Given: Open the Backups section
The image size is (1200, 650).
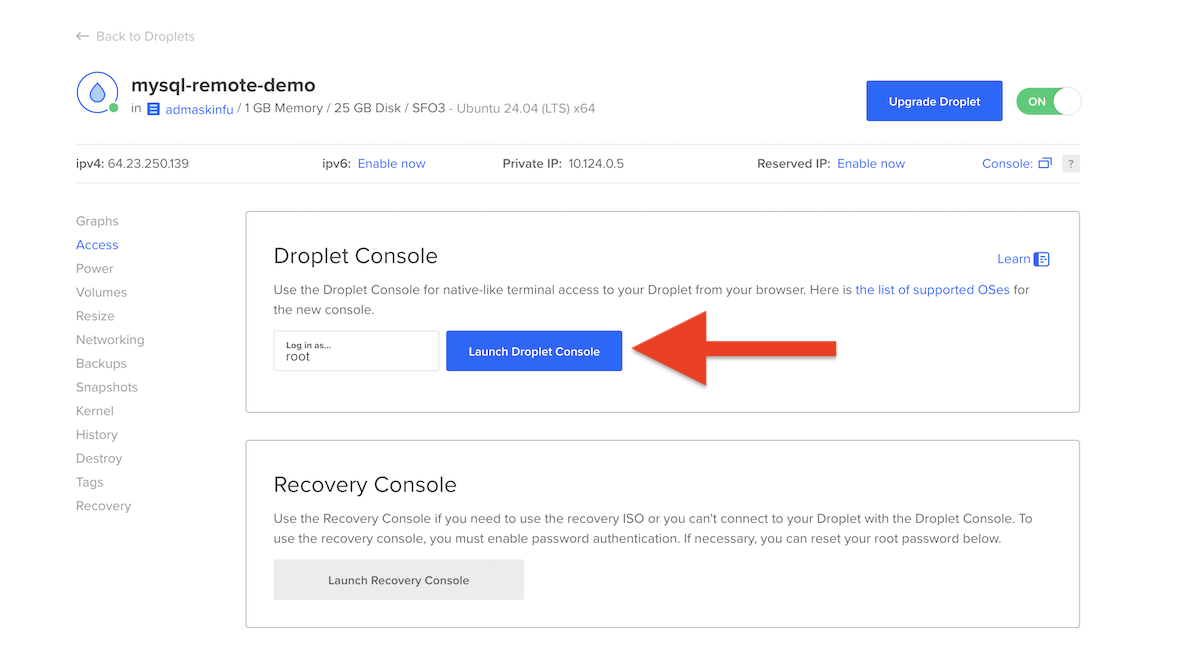Looking at the screenshot, I should pyautogui.click(x=101, y=363).
